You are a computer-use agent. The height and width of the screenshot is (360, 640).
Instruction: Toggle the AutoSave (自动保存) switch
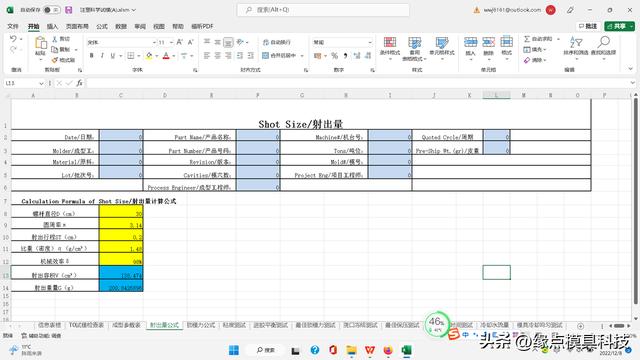coord(51,10)
